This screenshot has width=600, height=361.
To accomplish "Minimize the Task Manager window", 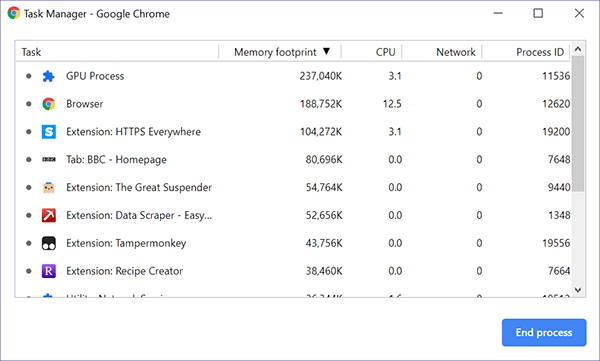I will [498, 13].
